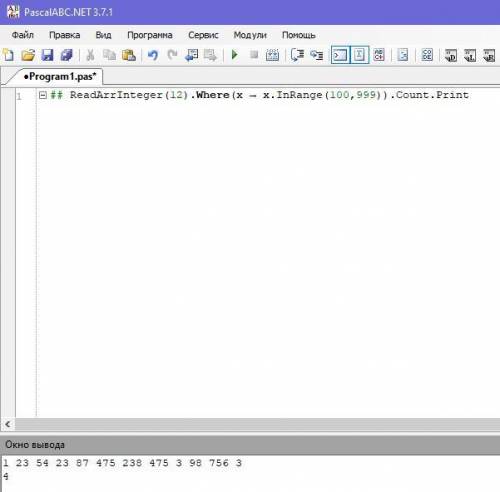Run the program with the green play button
This screenshot has width=500, height=492.
coord(235,54)
